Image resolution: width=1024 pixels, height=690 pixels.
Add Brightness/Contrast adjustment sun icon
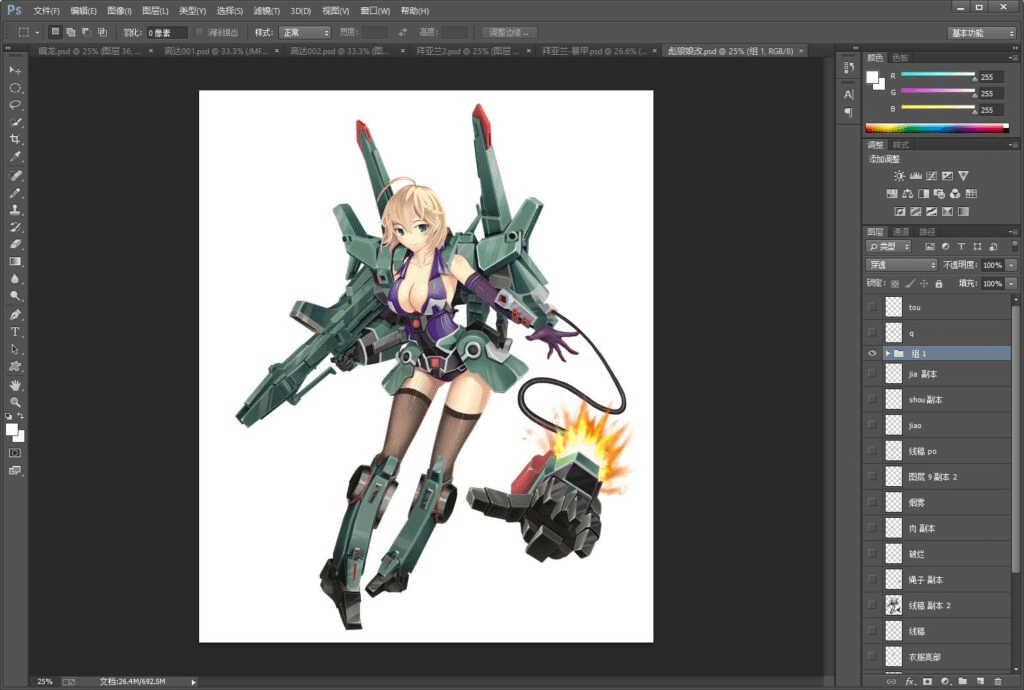899,176
